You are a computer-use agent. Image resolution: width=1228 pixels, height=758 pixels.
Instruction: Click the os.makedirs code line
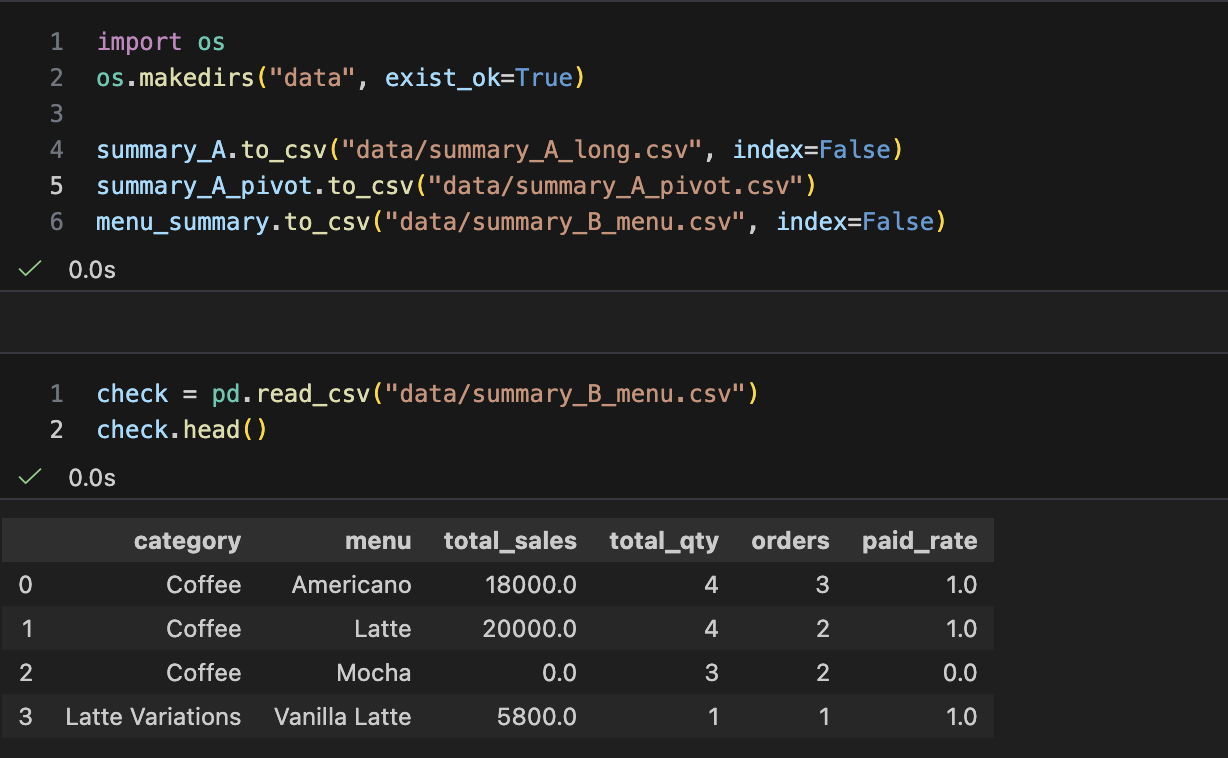(x=340, y=77)
